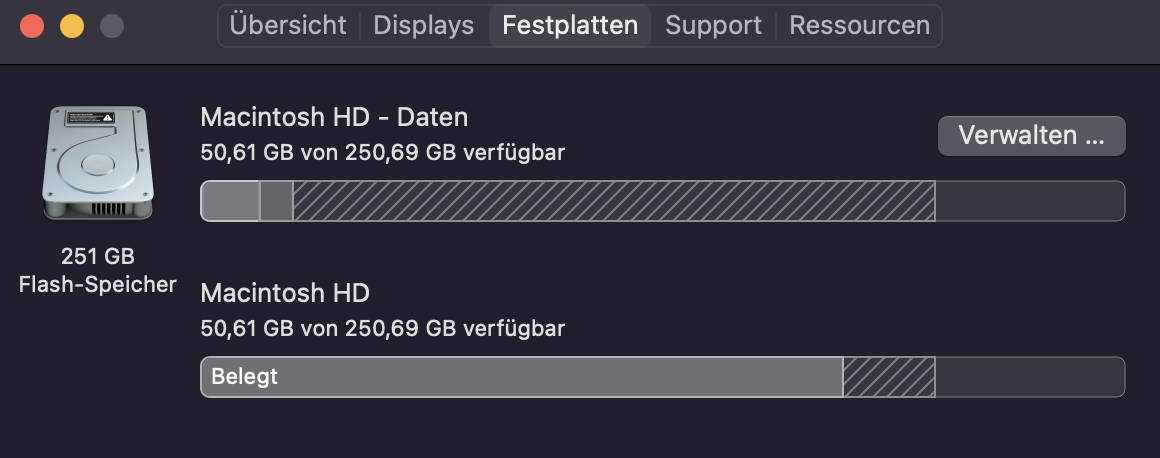Click the long striped segment of Daten bar
The image size is (1160, 458).
point(613,201)
